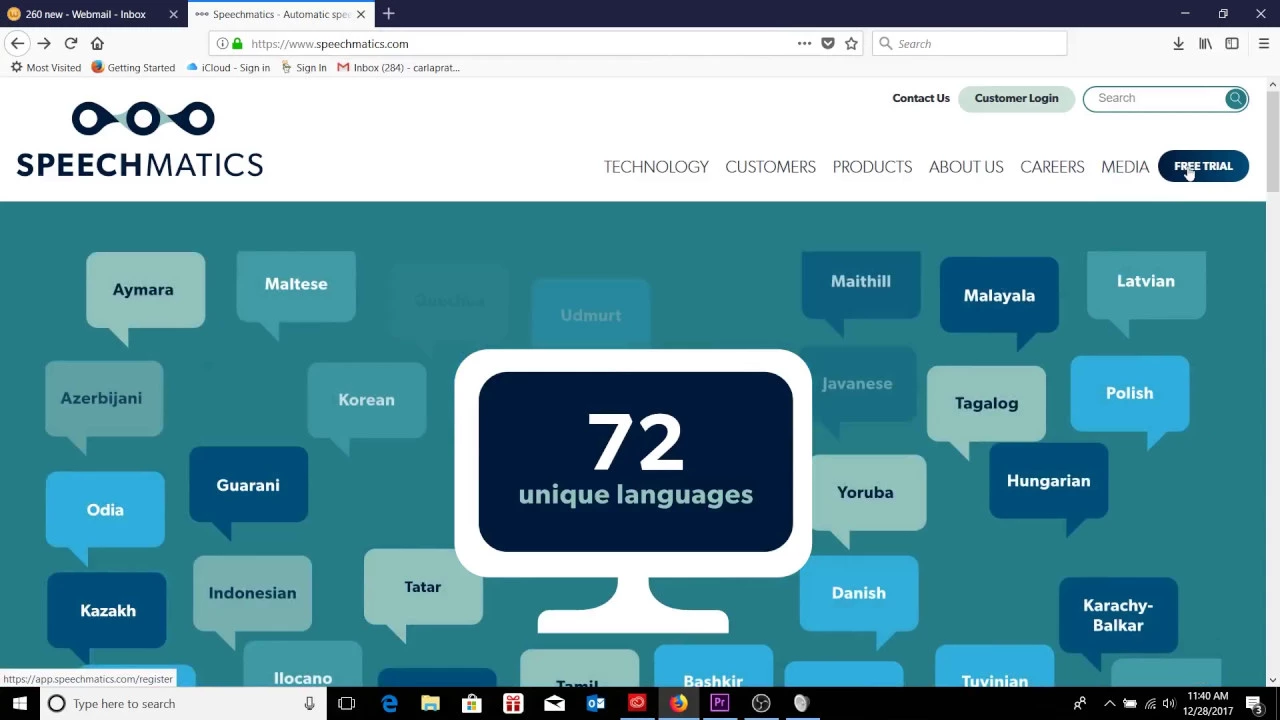The image size is (1280, 720).
Task: Follow the Contact Us link
Action: coord(921,98)
